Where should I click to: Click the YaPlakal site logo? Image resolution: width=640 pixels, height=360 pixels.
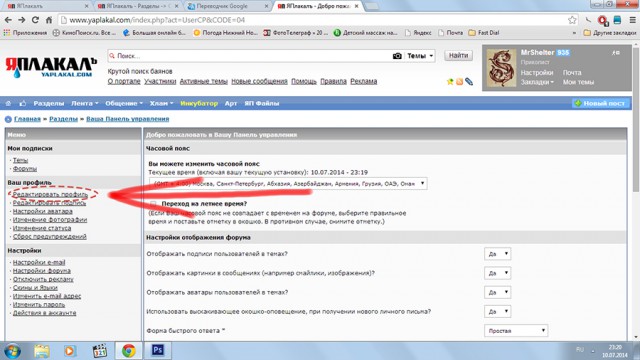(x=51, y=67)
